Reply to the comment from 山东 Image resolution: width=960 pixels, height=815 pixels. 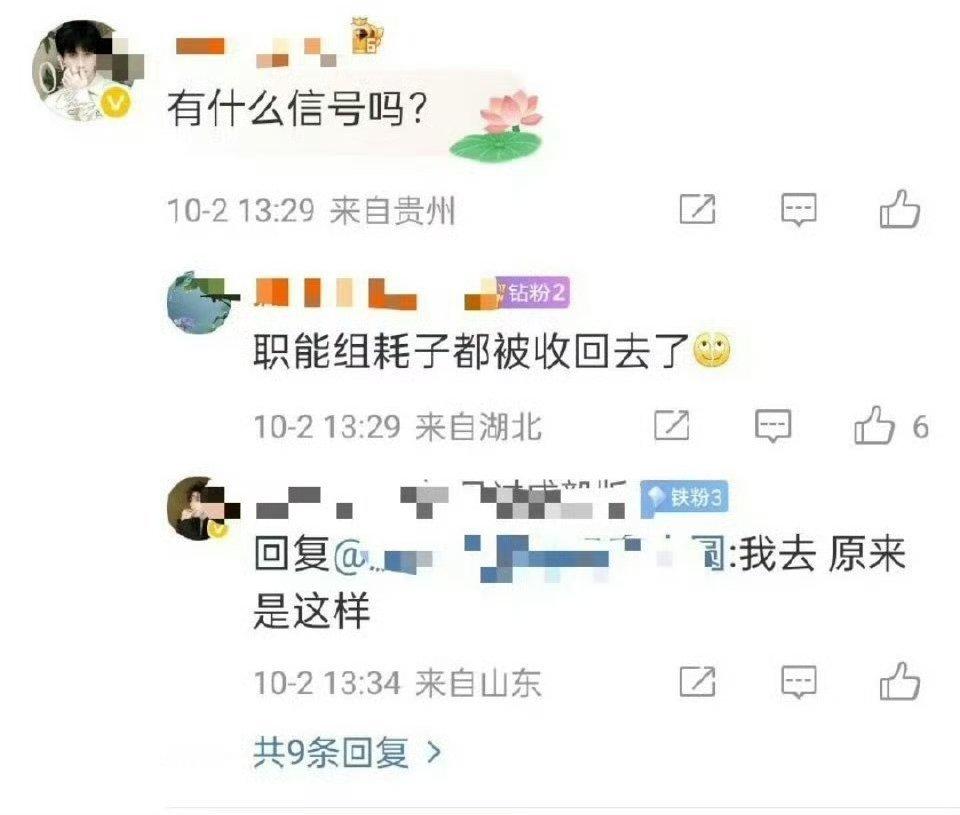[x=798, y=681]
